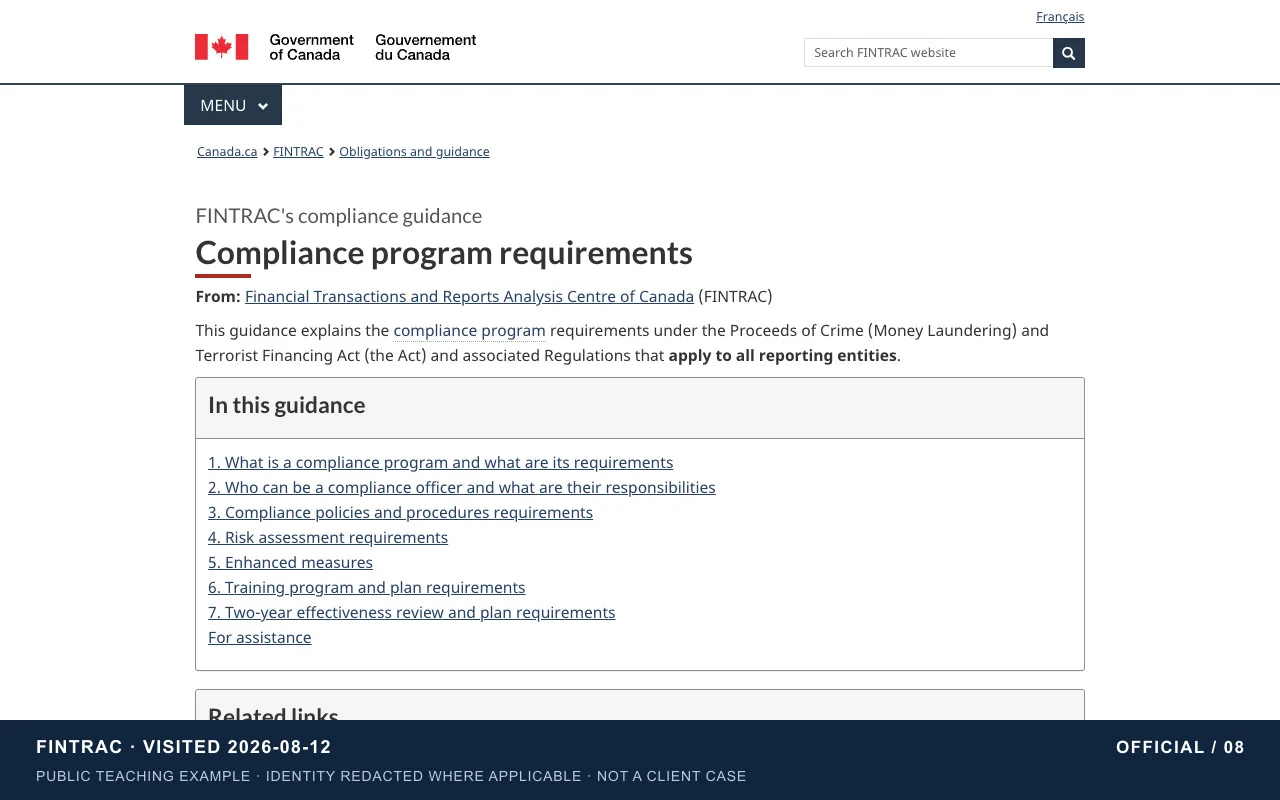
Task: Open the For assistance link
Action: (x=259, y=637)
